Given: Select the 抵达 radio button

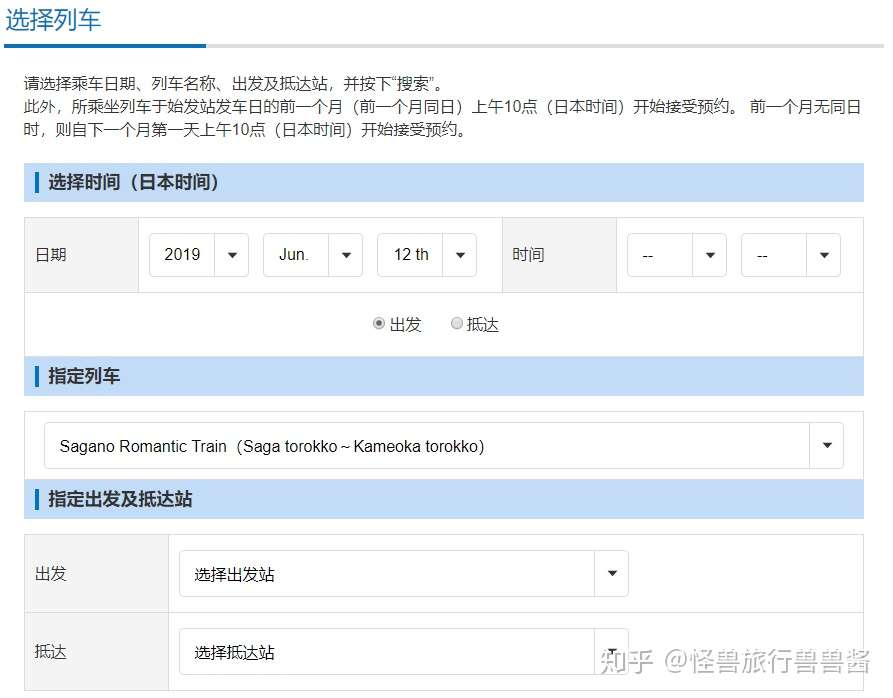Looking at the screenshot, I should (x=457, y=323).
